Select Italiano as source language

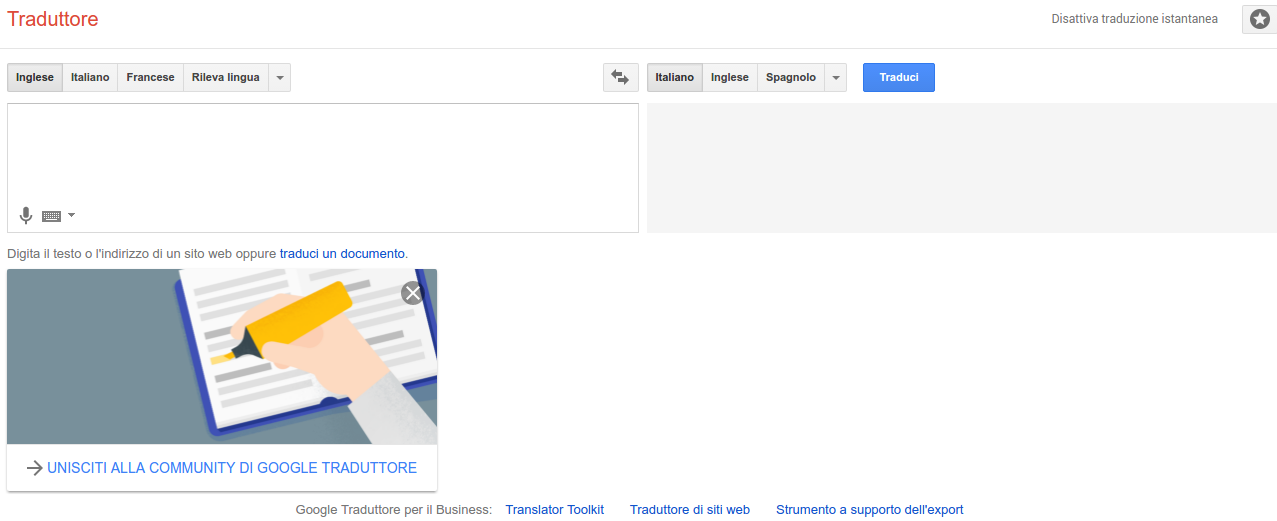click(90, 77)
